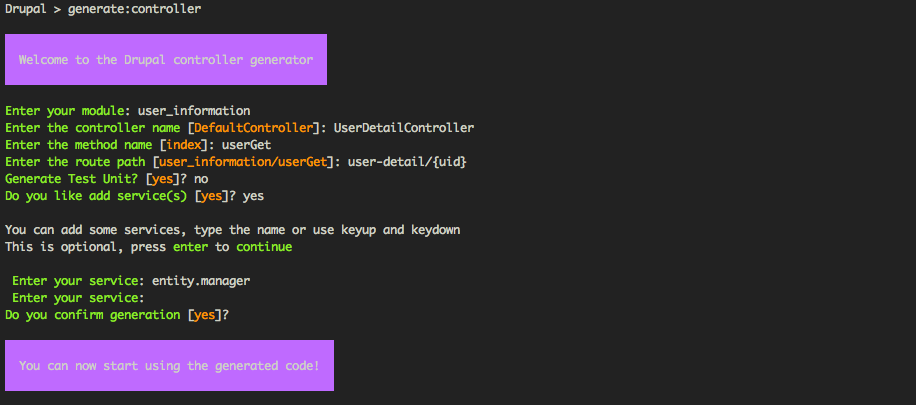Click the entered route 'user-detail/{uid}'
Screen dimensions: 916x405
[407, 162]
